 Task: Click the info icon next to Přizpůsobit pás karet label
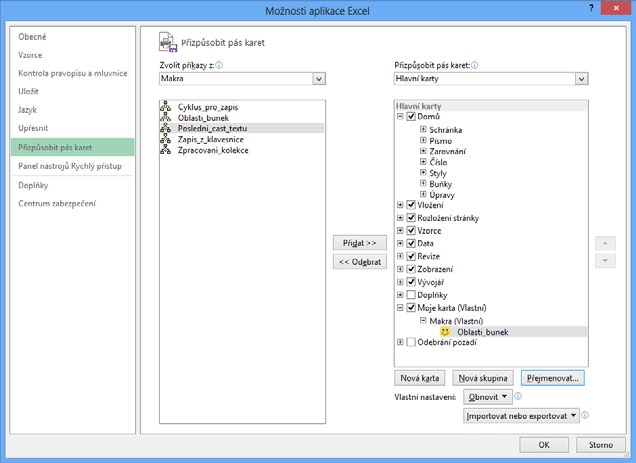(475, 65)
